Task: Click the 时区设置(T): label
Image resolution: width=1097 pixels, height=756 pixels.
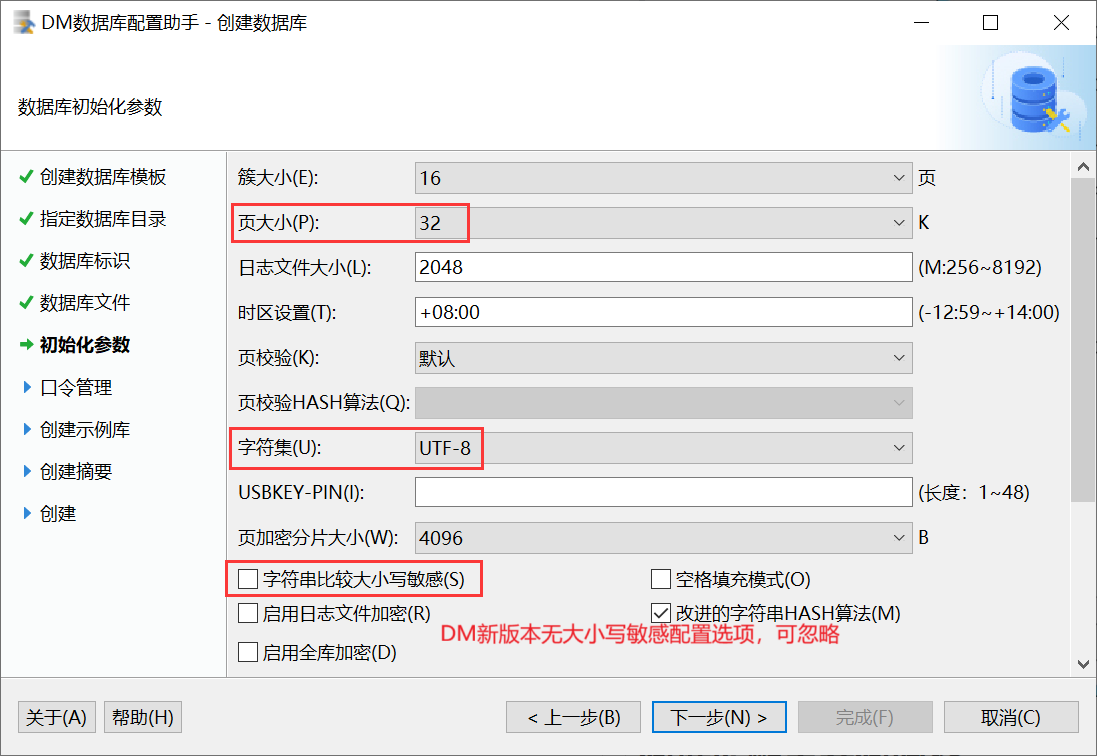Action: 287,312
